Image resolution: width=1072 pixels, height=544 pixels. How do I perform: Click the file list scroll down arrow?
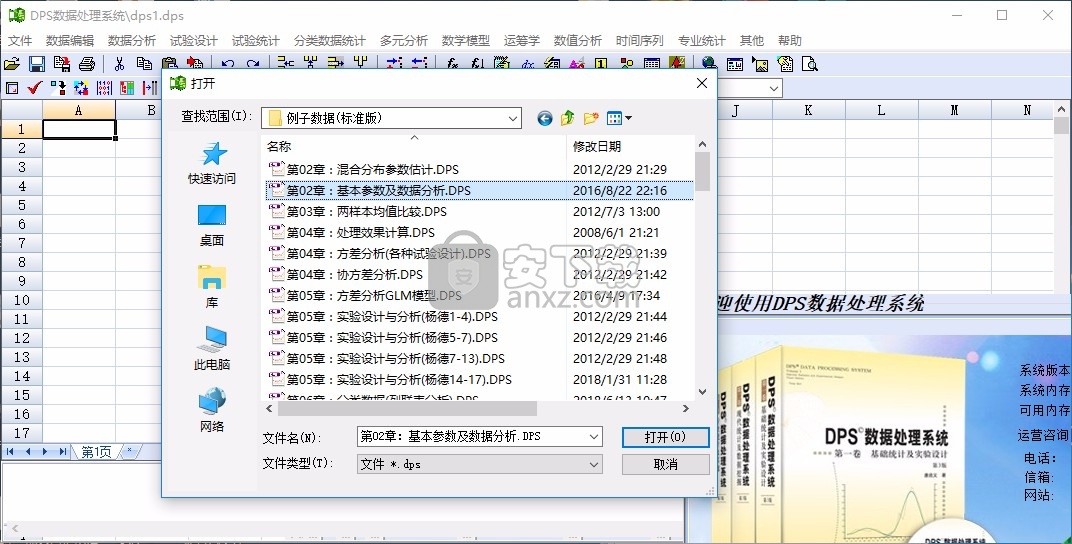coord(702,392)
